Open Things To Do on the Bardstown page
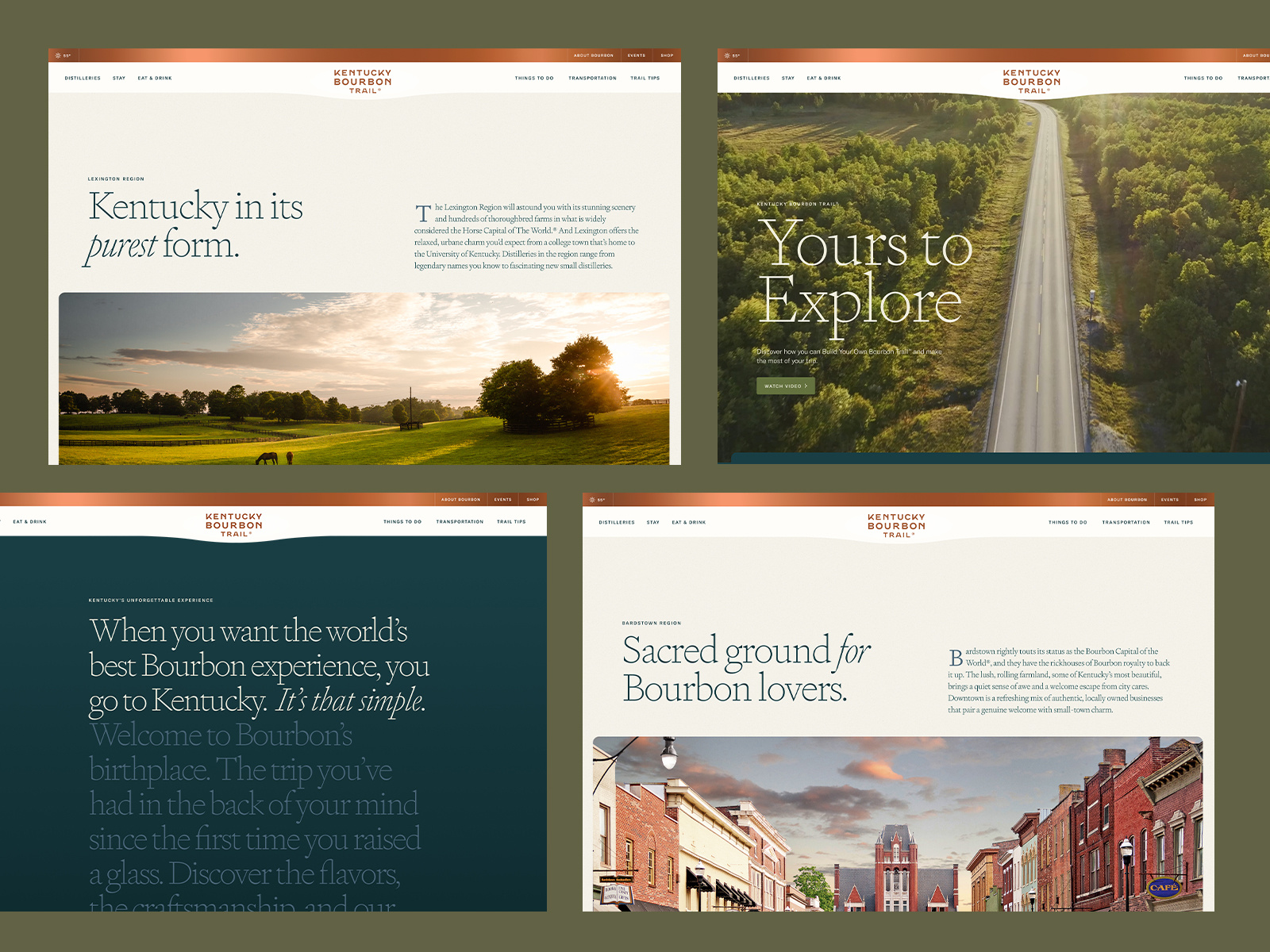The image size is (1270, 952). point(1068,523)
